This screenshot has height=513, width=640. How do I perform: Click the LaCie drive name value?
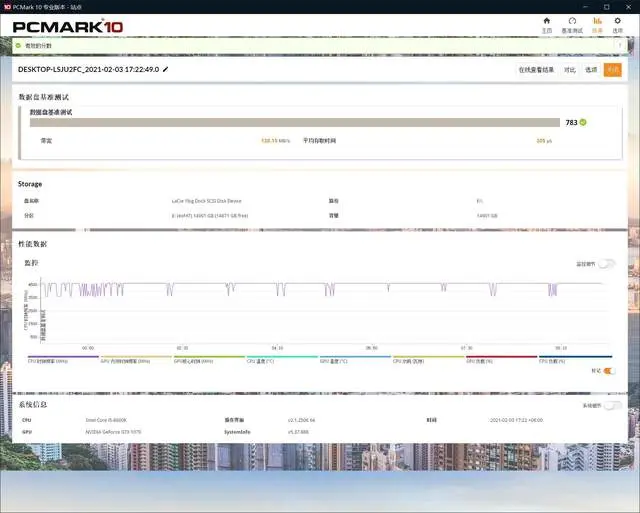point(207,201)
